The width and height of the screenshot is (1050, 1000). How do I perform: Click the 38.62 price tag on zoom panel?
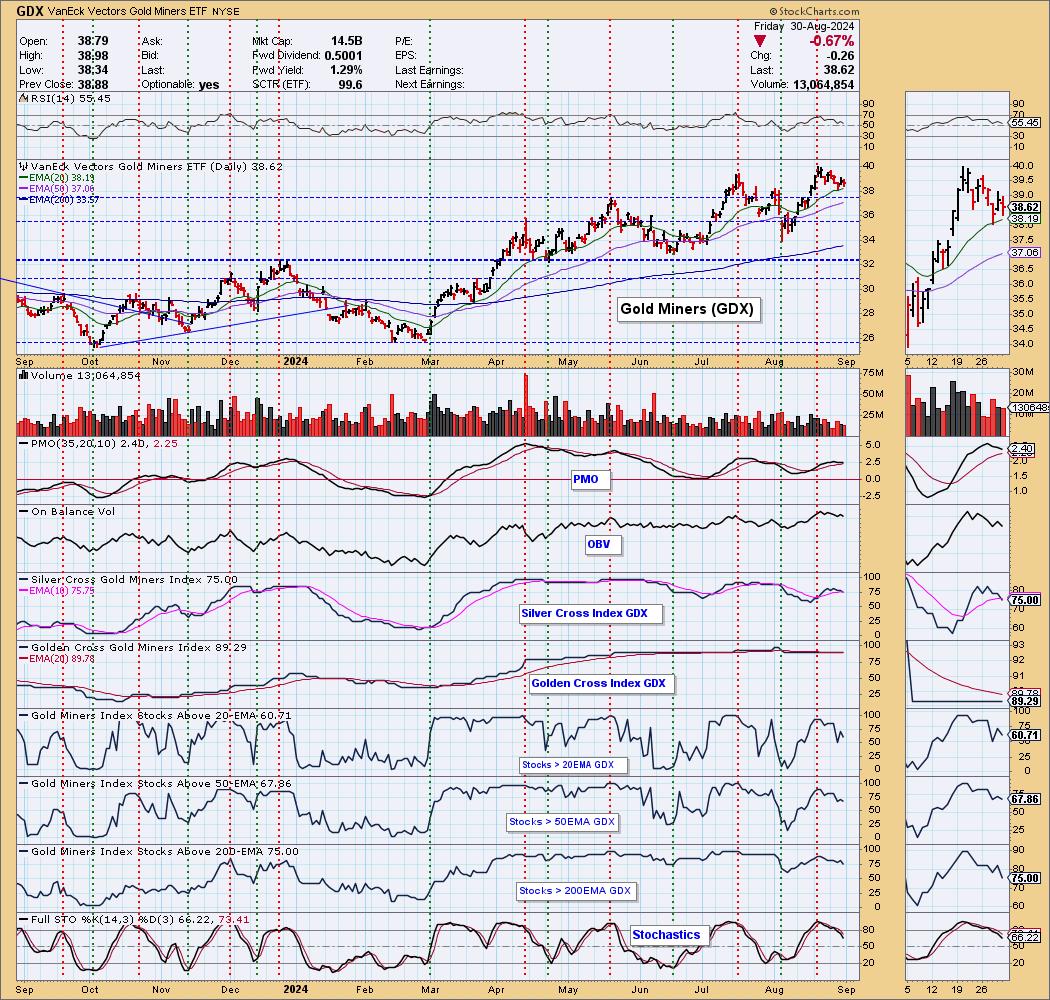[x=1027, y=208]
